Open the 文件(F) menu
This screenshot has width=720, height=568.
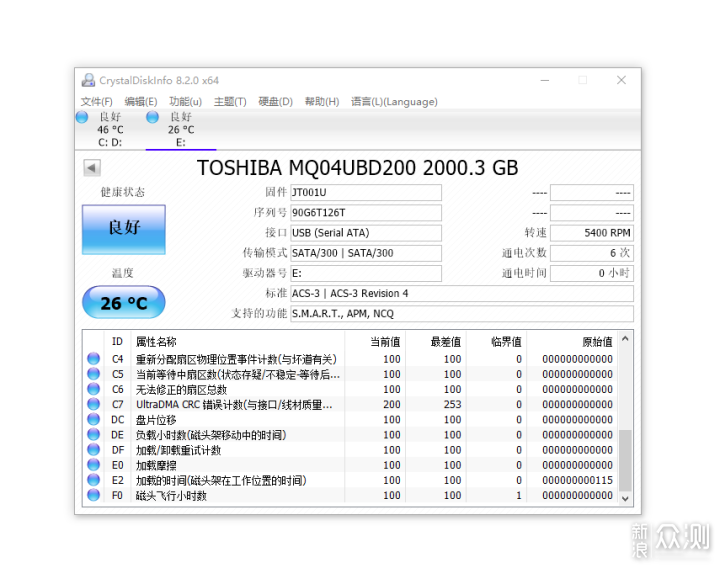[96, 101]
